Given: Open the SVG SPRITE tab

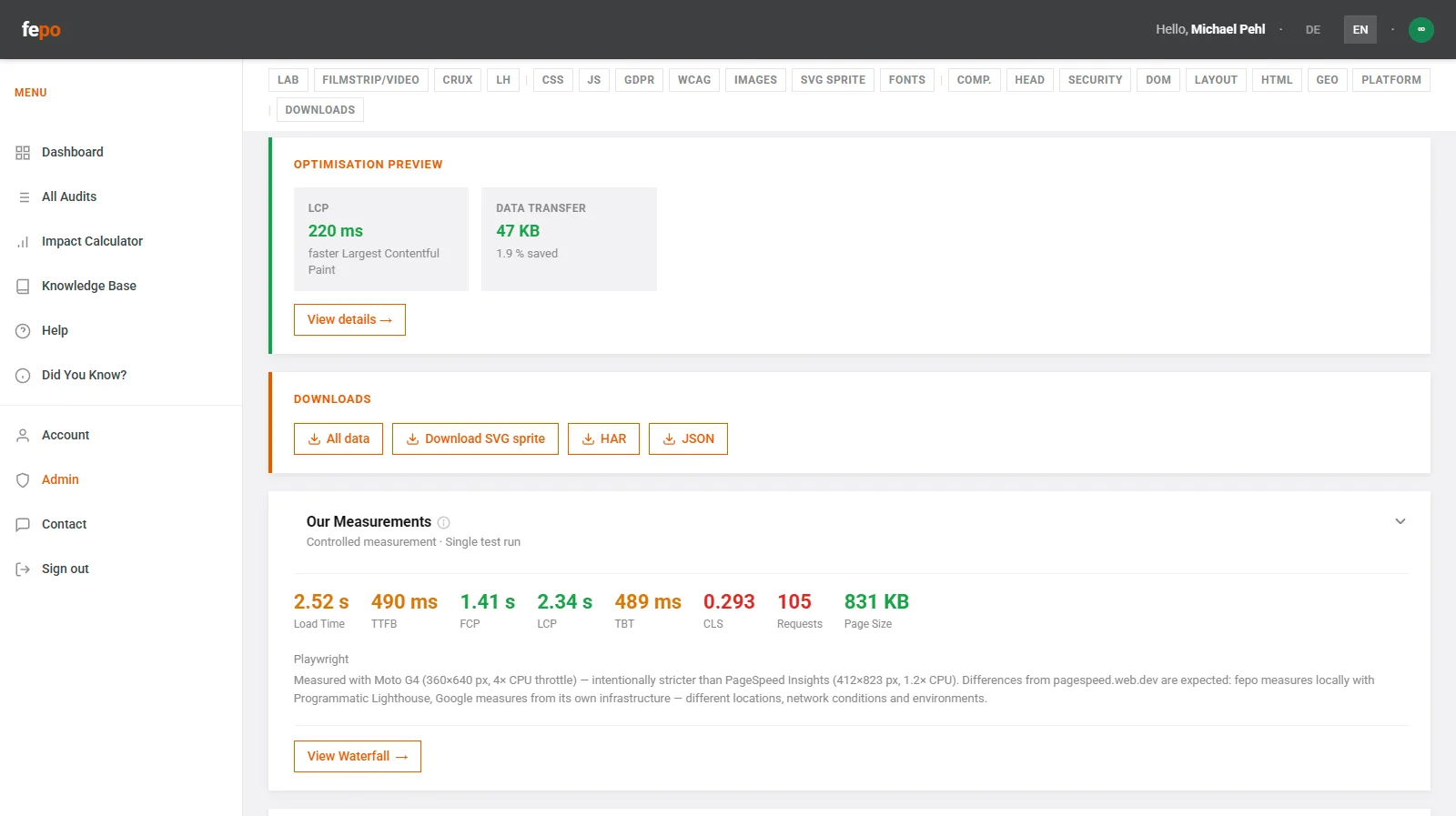Looking at the screenshot, I should (833, 80).
